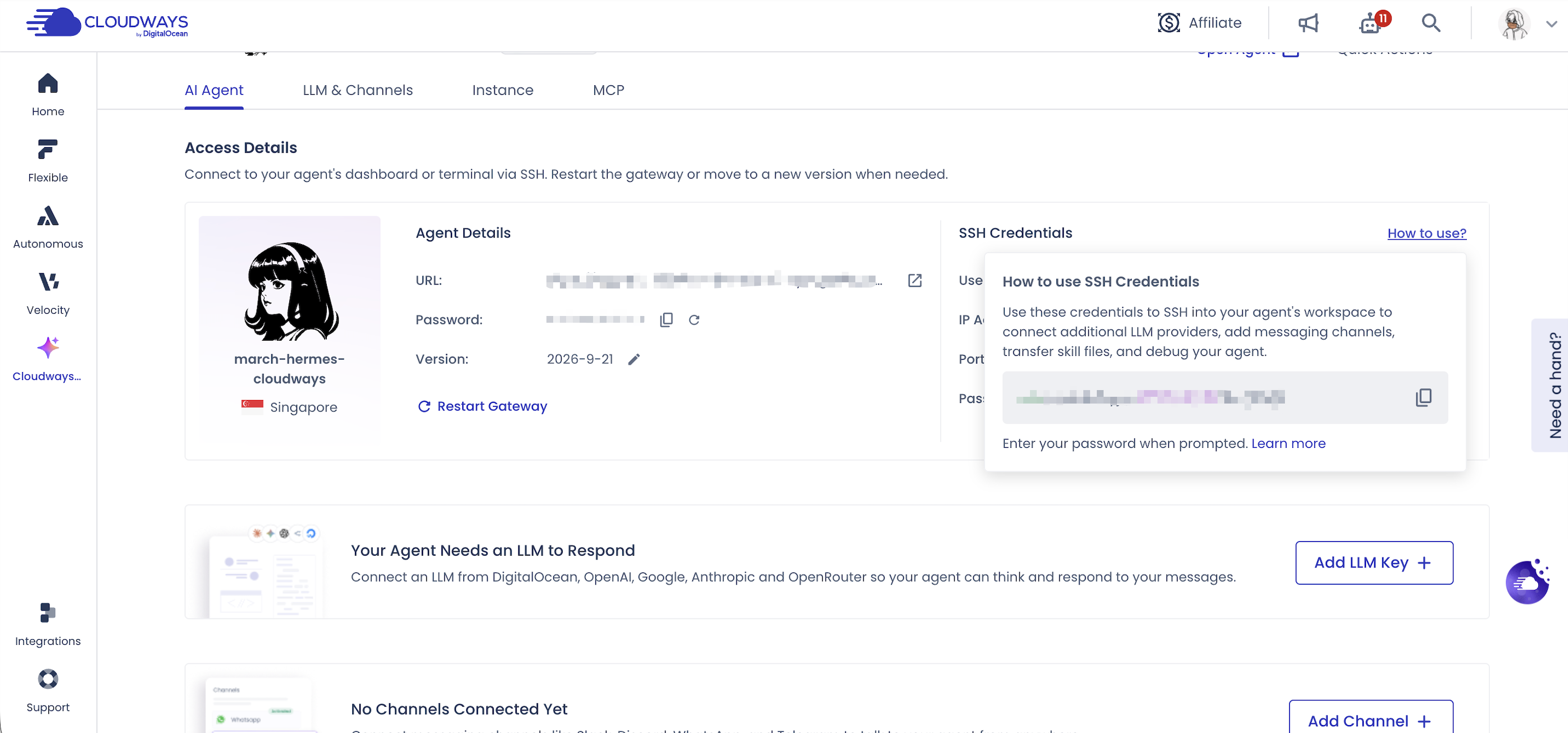Click the blurred agent URL value
1568x733 pixels.
point(713,281)
